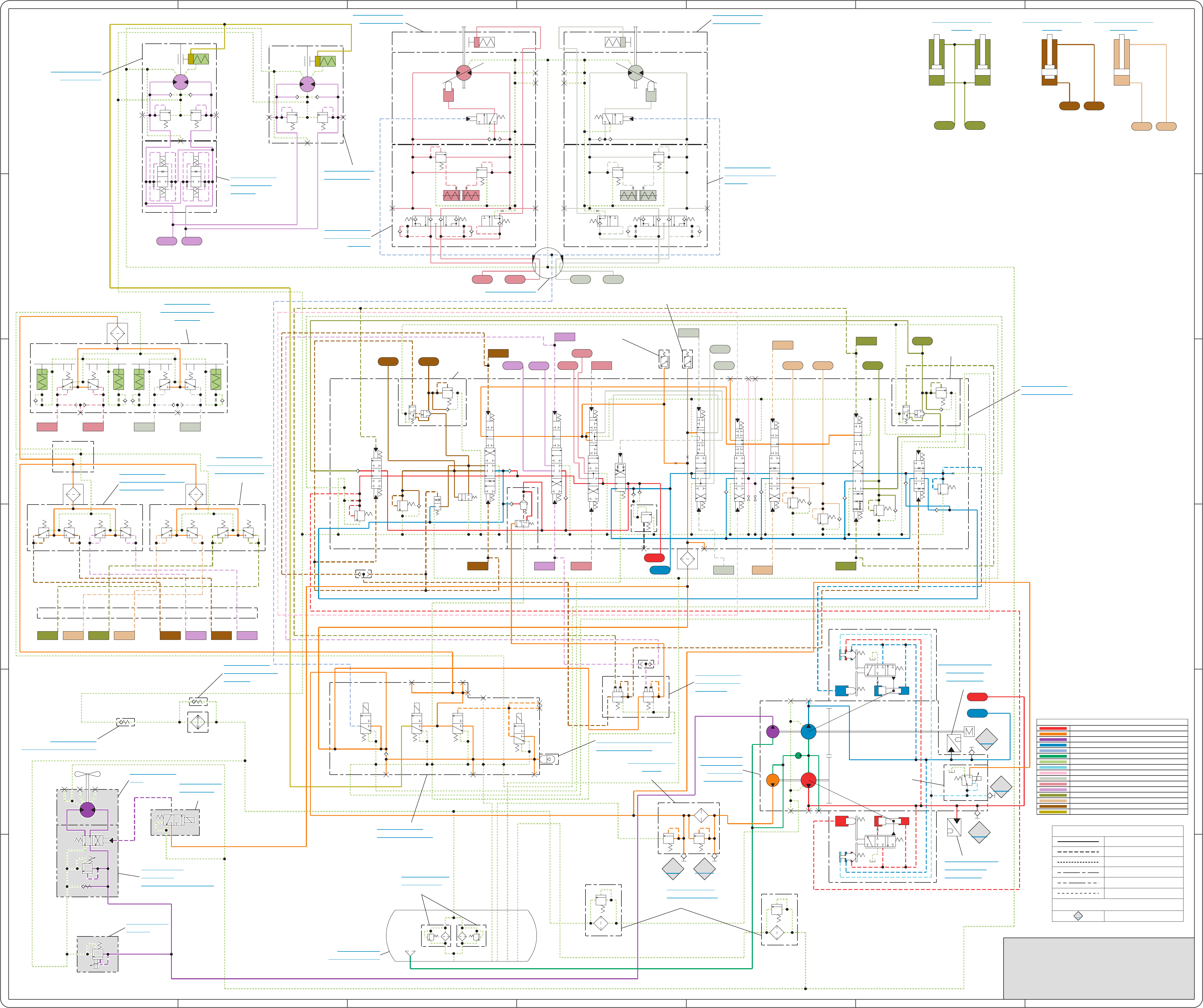1203x1008 pixels.
Task: Click the hydraulic tank outline at the bottom
Action: [461, 936]
